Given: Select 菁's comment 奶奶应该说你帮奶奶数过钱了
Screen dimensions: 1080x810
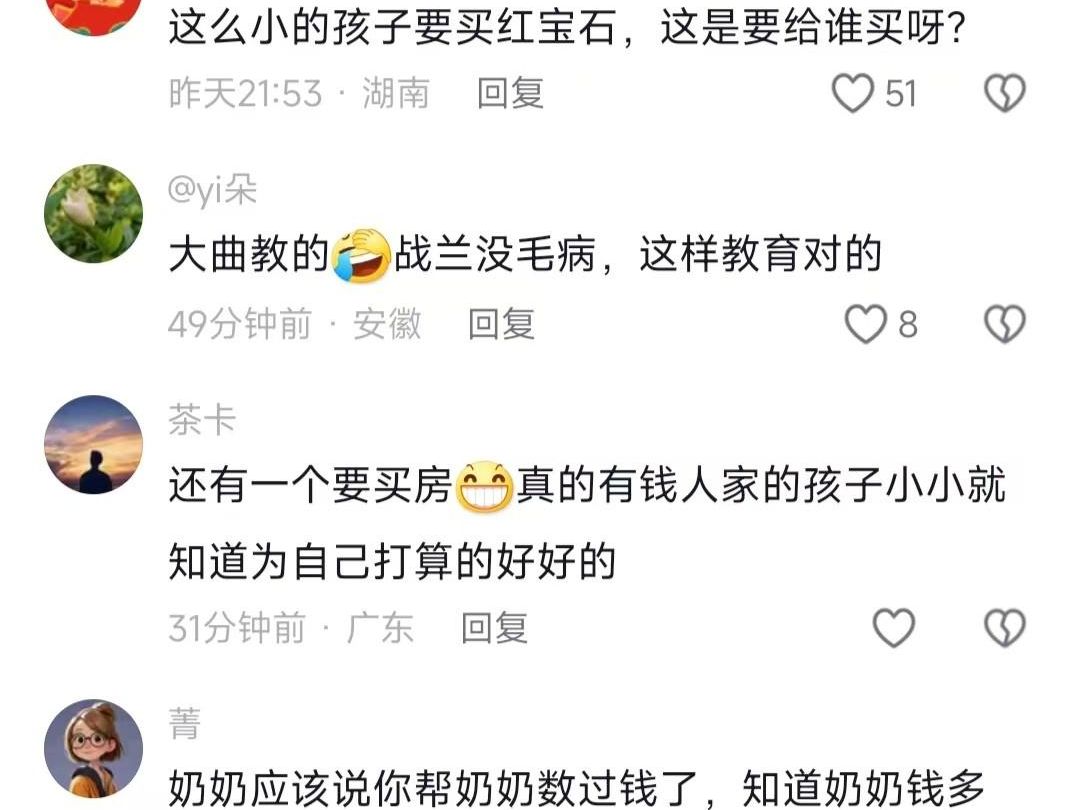Looking at the screenshot, I should tap(577, 789).
